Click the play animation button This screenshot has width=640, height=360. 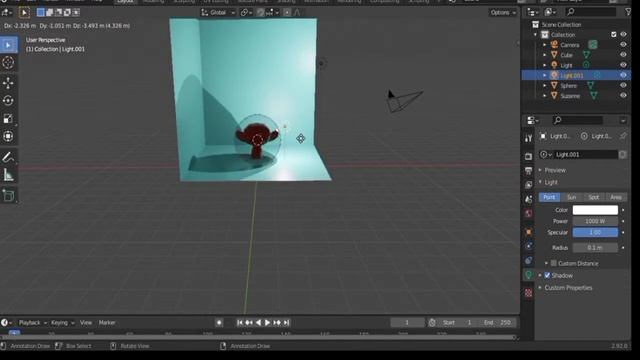268,323
